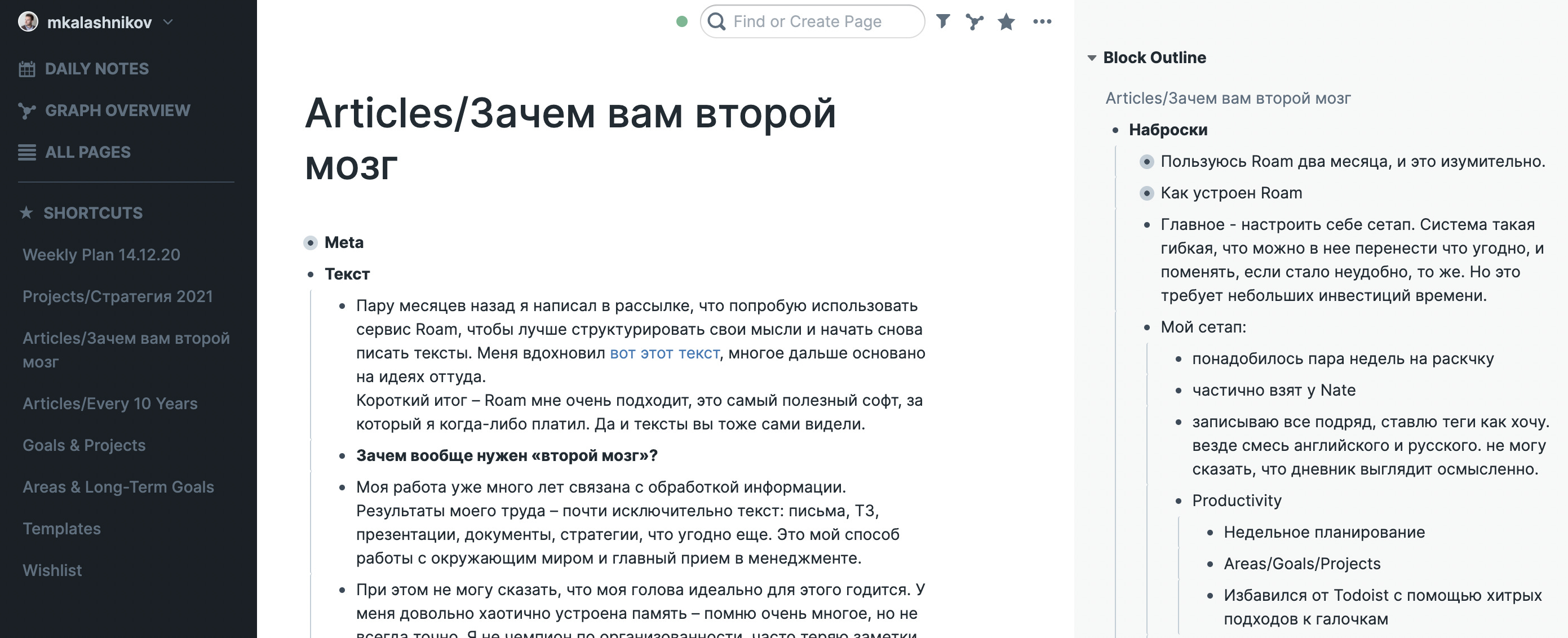Screen dimensions: 1568x638
Task: Open the three-dots more options menu
Action: pos(1042,22)
